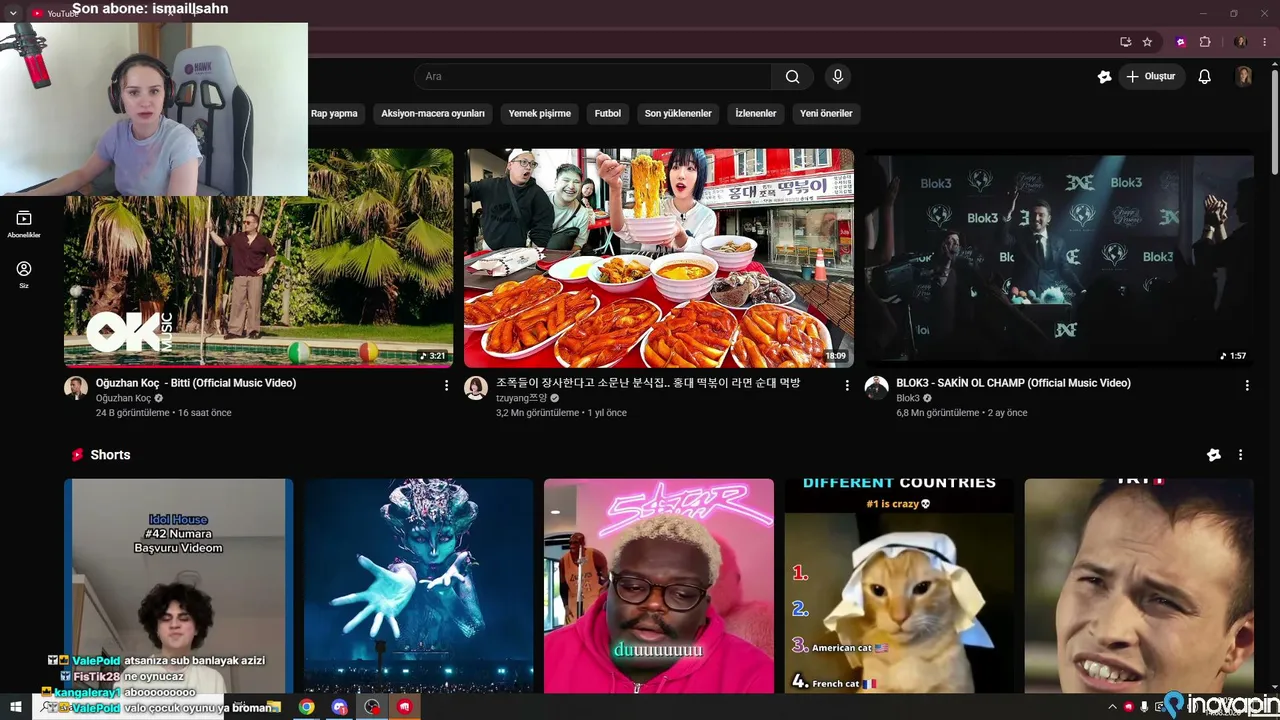Open Discord from the taskbar
The height and width of the screenshot is (720, 1280).
coord(339,707)
